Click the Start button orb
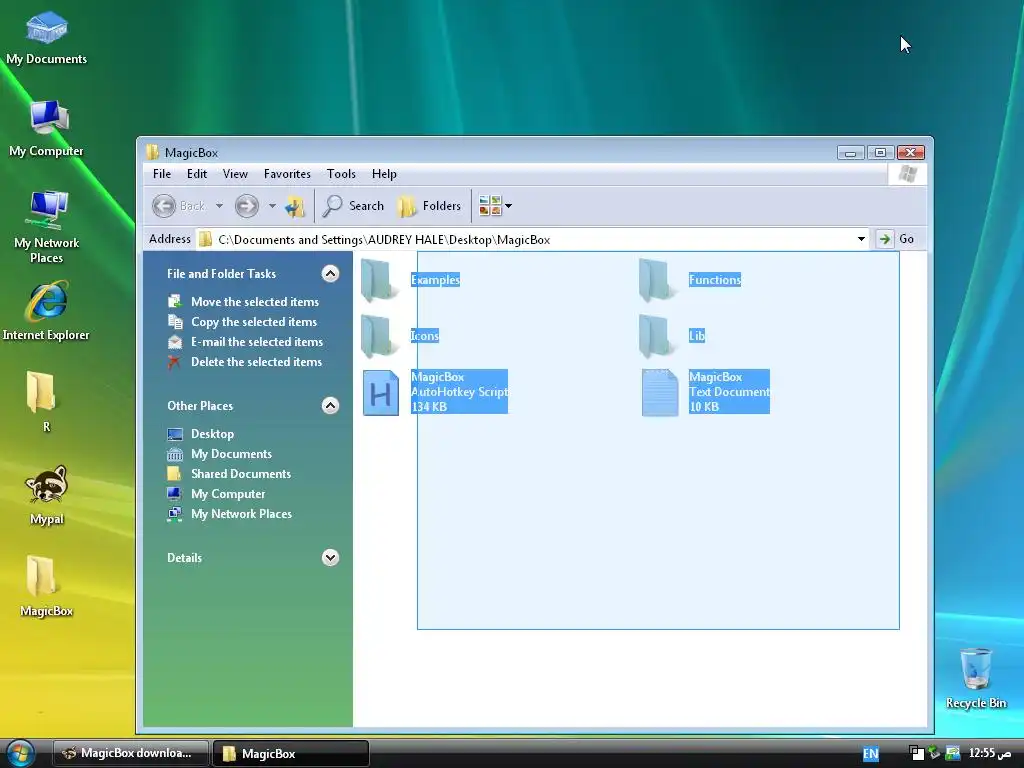The image size is (1024, 768). (x=20, y=753)
